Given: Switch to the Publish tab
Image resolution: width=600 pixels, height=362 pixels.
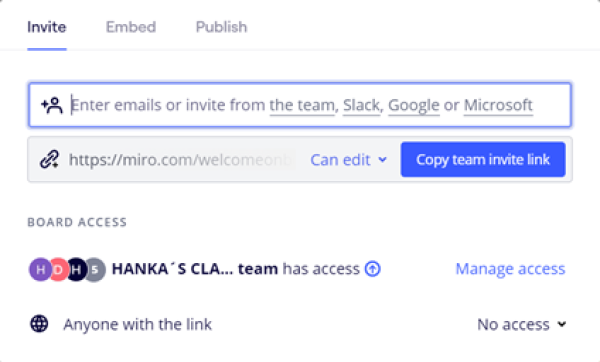Looking at the screenshot, I should pyautogui.click(x=221, y=27).
